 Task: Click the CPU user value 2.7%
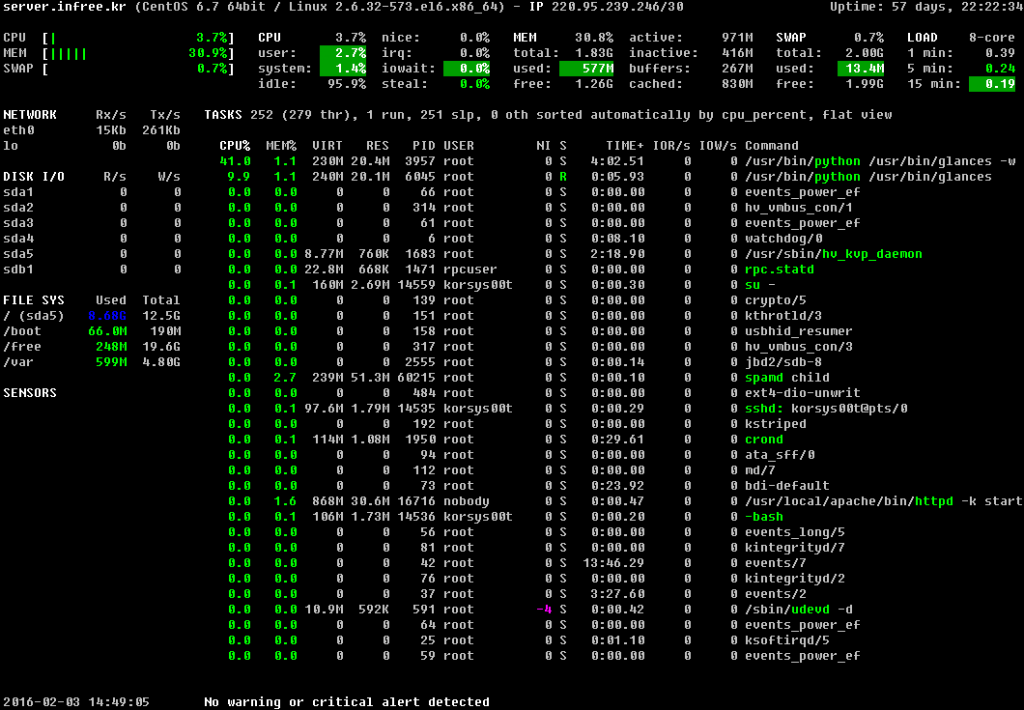pyautogui.click(x=344, y=53)
